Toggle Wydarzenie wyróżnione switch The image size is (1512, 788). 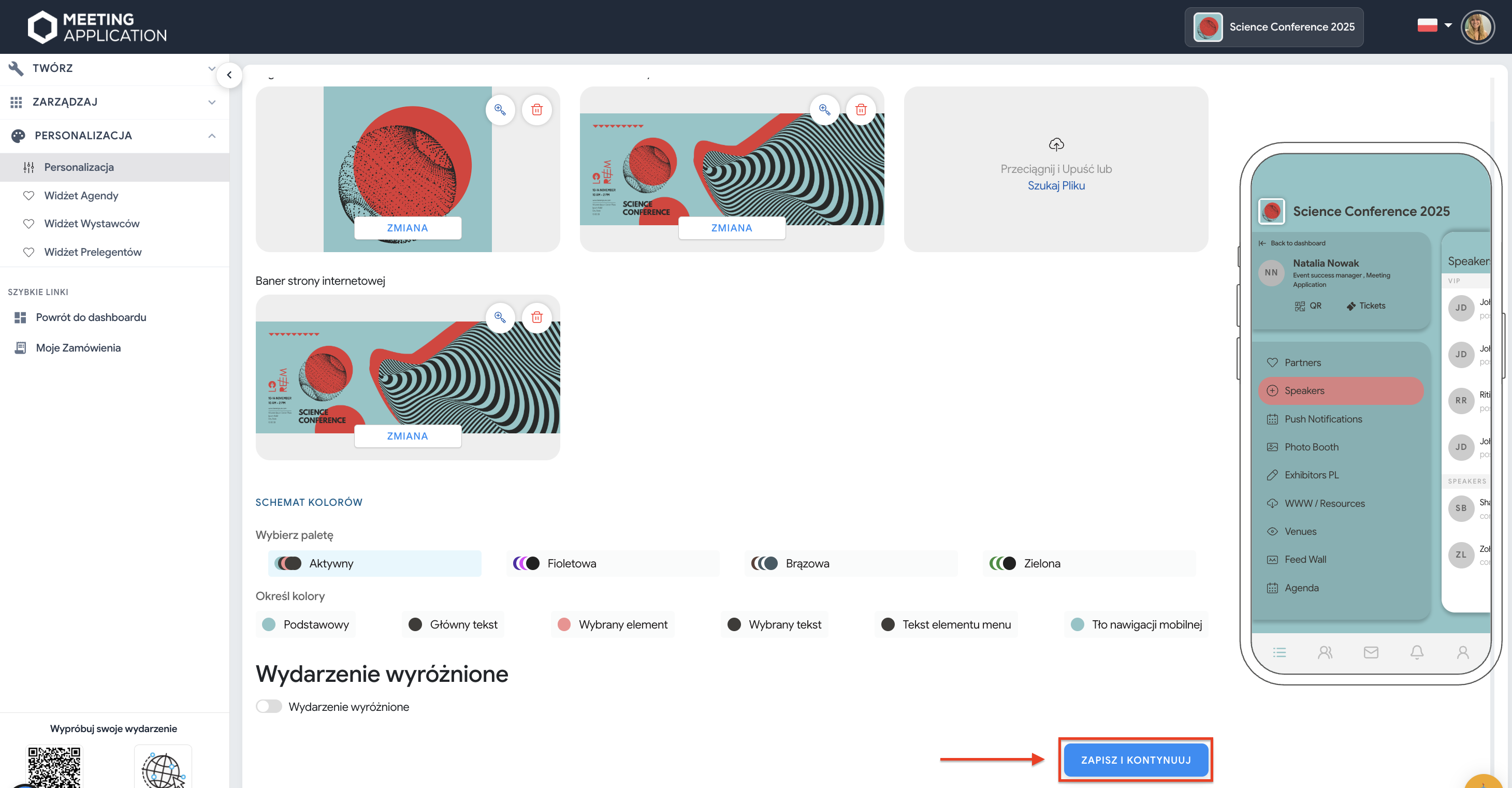tap(269, 706)
